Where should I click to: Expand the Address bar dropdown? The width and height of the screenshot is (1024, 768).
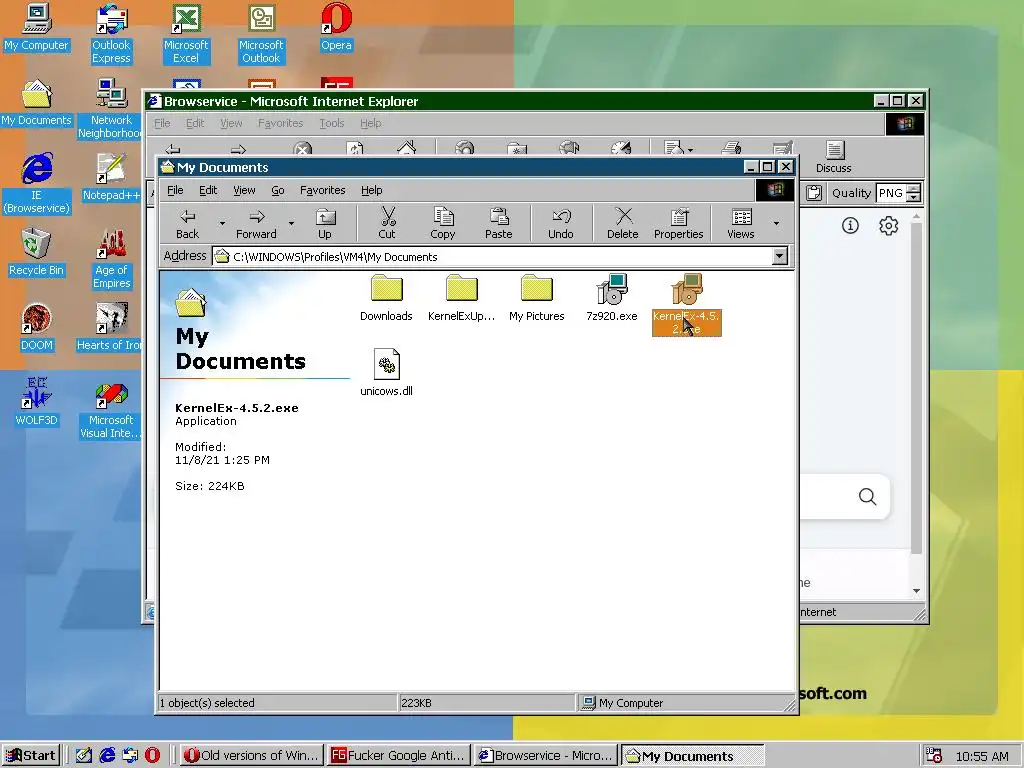tap(779, 256)
